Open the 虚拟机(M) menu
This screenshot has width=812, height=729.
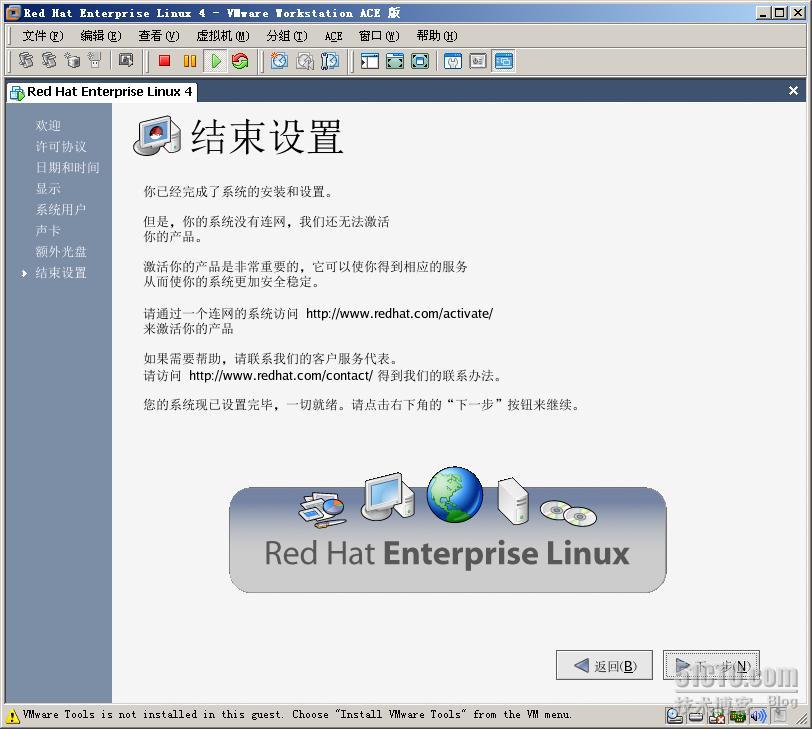click(x=223, y=36)
